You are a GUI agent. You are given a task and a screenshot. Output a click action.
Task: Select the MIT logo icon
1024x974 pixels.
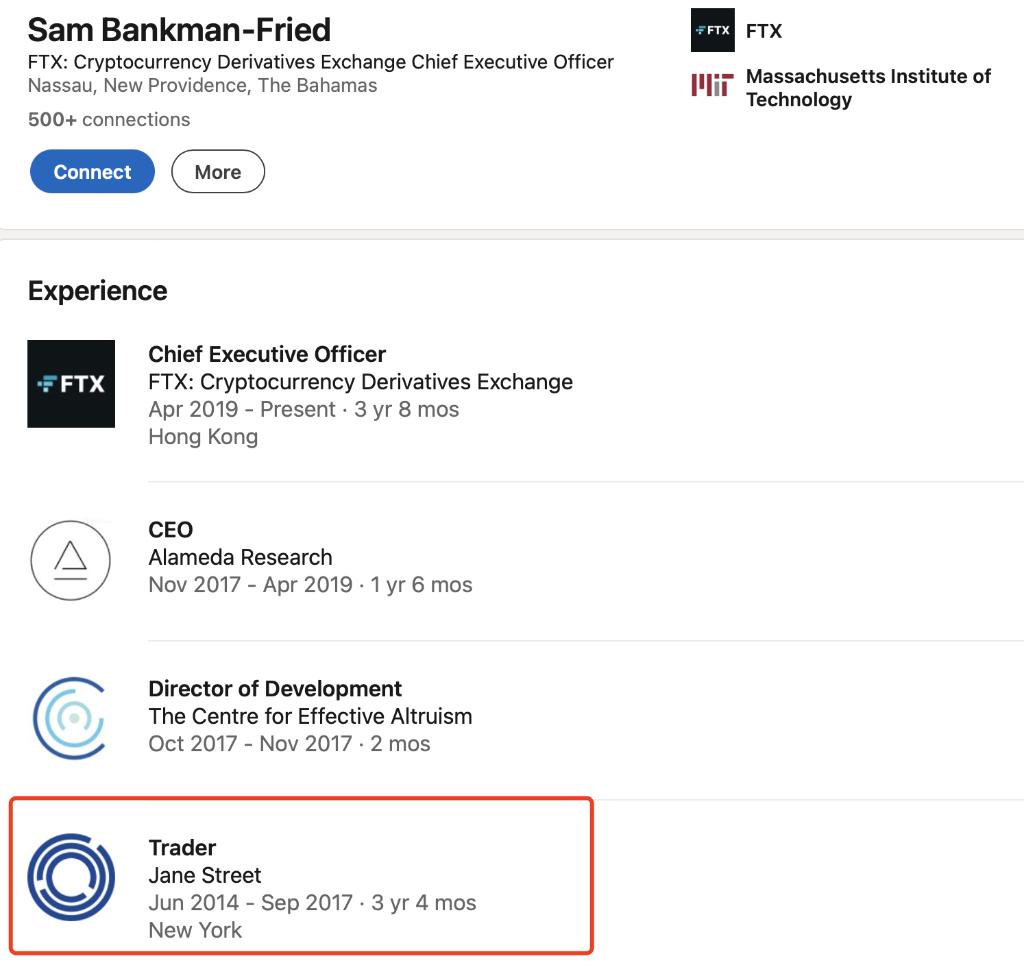712,85
